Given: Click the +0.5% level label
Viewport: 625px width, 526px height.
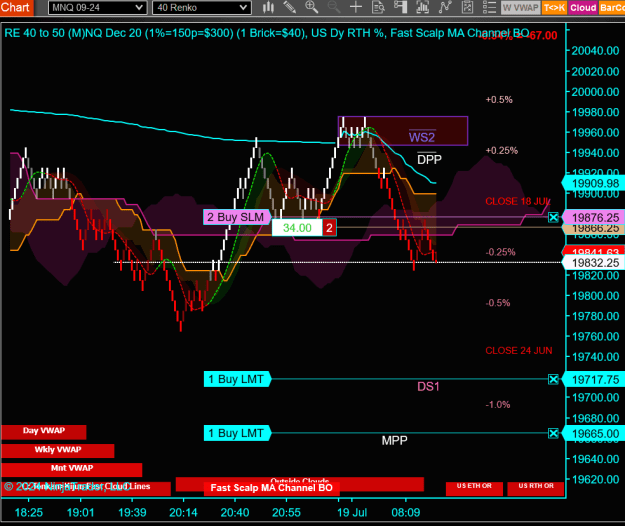Looking at the screenshot, I should pyautogui.click(x=499, y=100).
